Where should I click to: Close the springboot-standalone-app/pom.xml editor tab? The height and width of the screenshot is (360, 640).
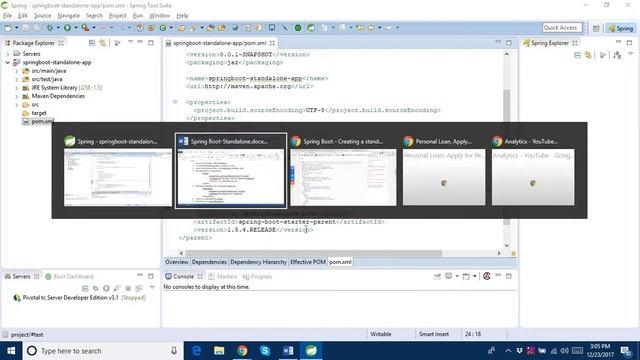(272, 43)
